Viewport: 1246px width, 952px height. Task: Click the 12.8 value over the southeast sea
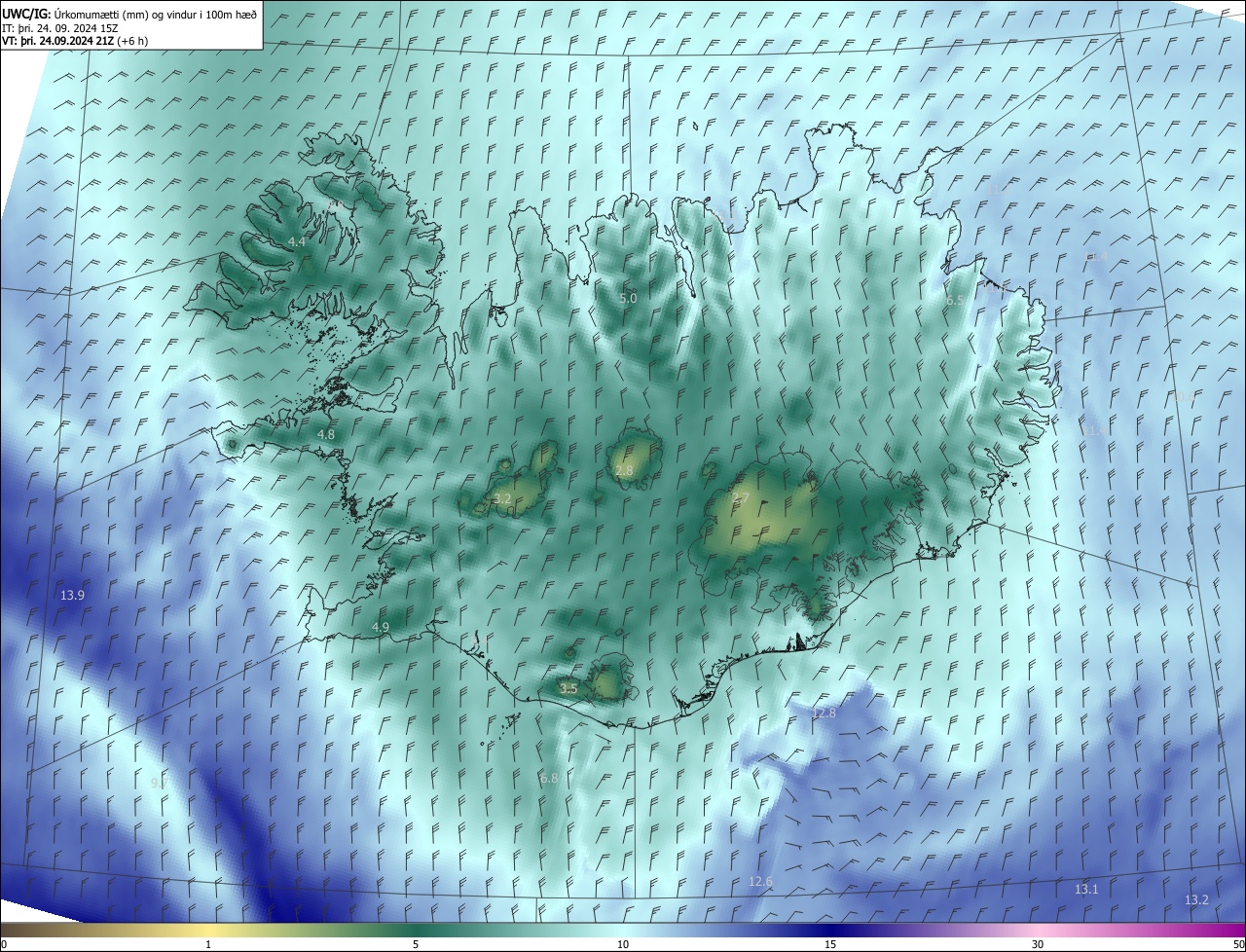pyautogui.click(x=824, y=713)
